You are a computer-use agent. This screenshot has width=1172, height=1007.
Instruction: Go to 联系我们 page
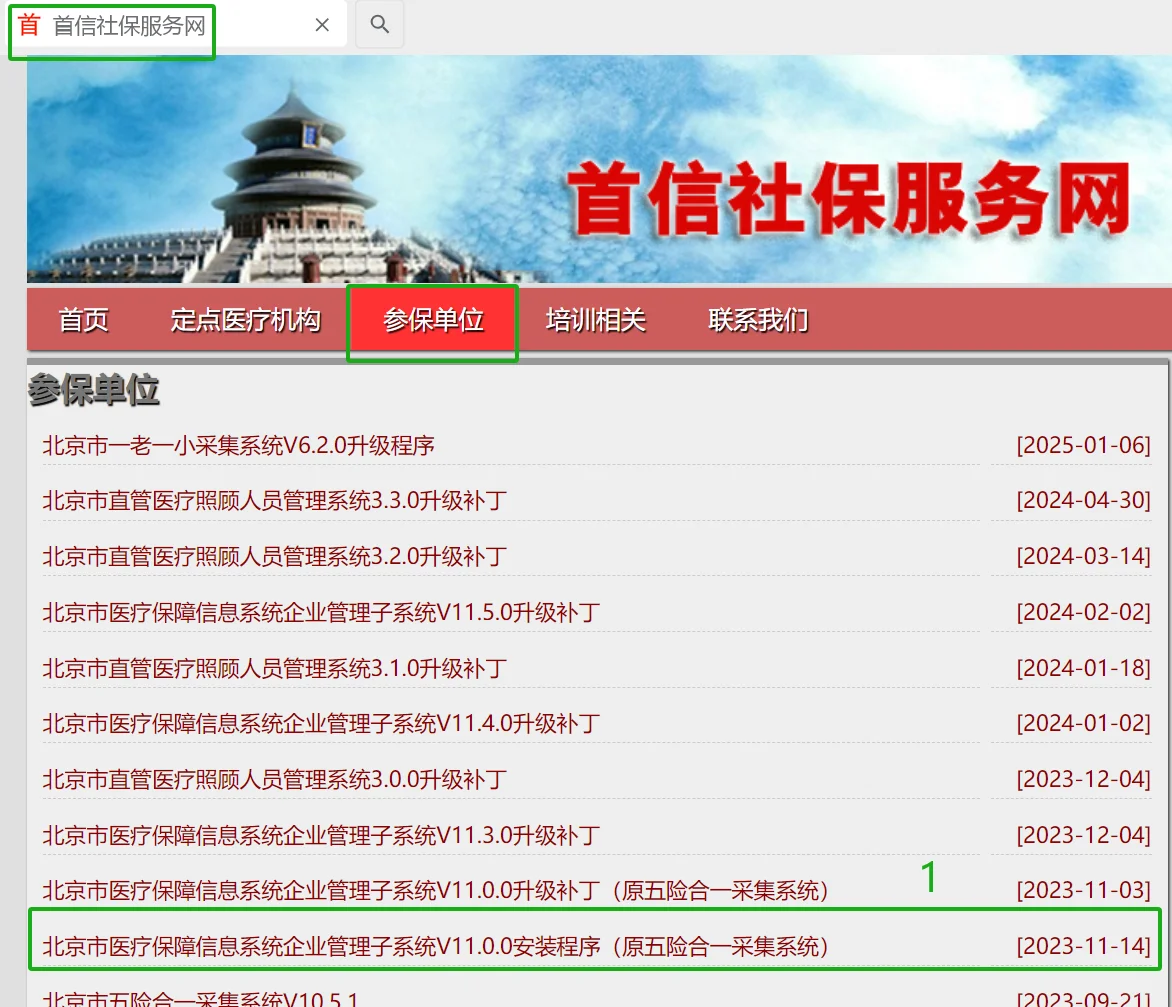point(756,319)
